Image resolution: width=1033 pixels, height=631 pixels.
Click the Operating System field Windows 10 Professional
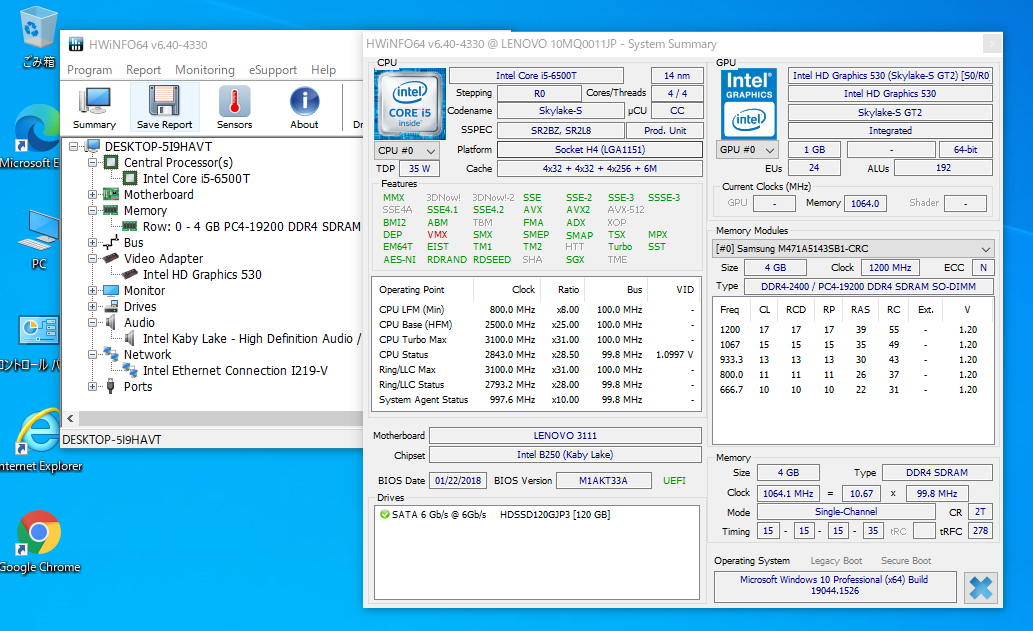click(835, 586)
